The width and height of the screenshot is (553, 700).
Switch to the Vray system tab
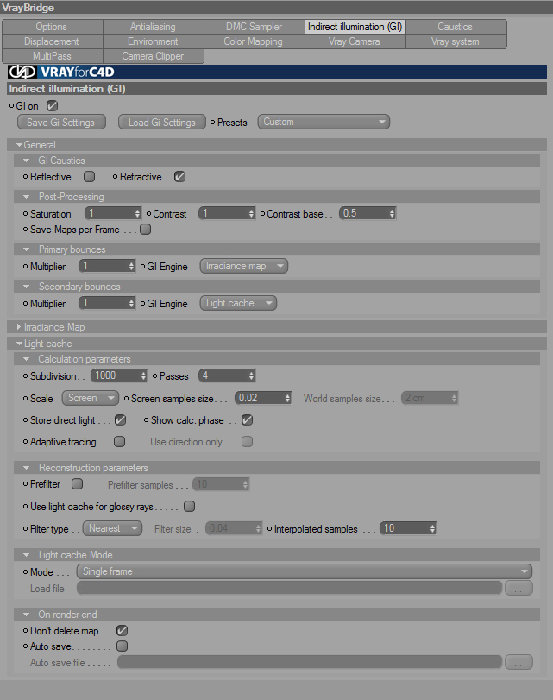pos(456,42)
